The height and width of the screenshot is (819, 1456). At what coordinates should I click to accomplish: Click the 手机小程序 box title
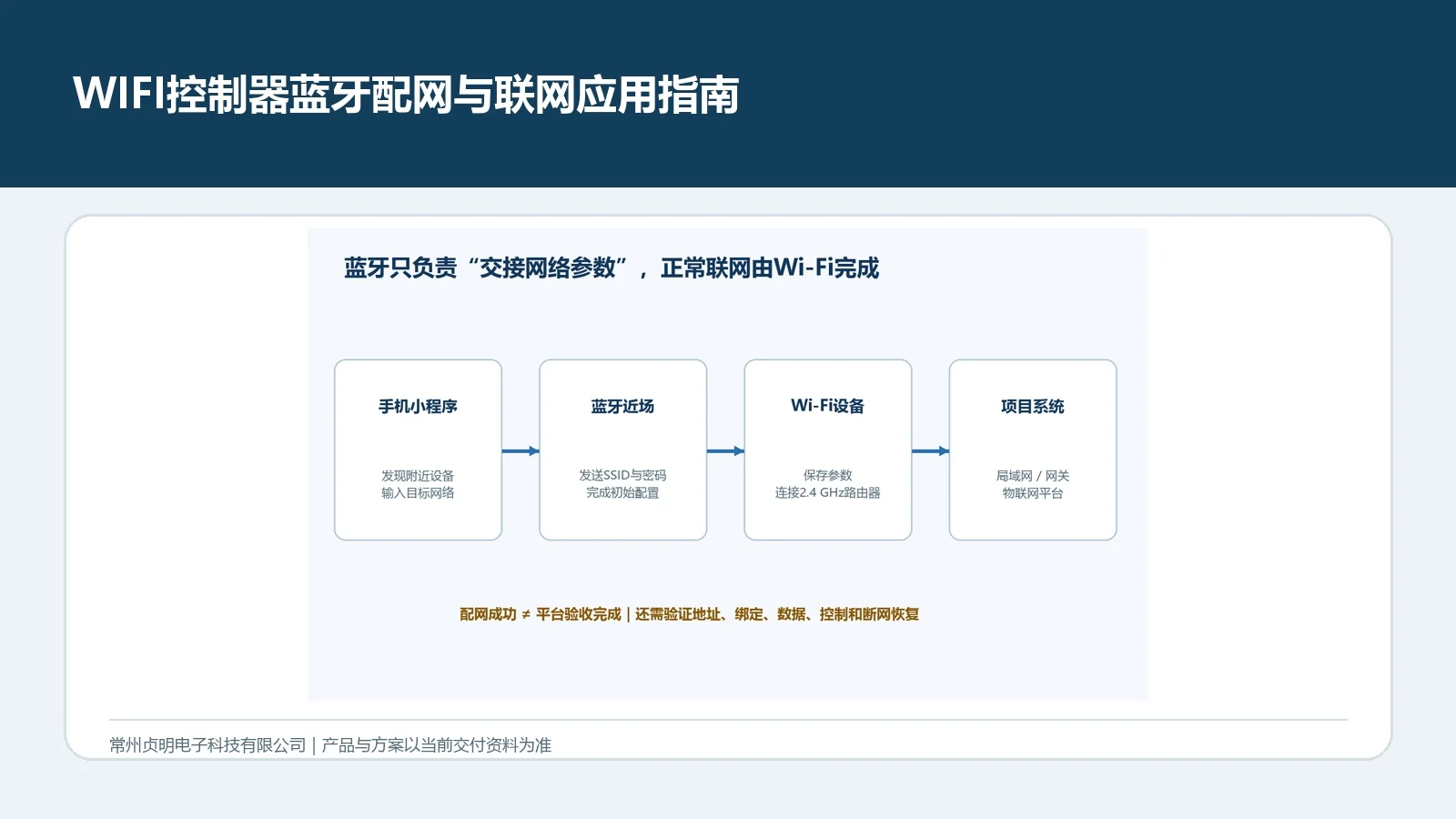tap(418, 406)
